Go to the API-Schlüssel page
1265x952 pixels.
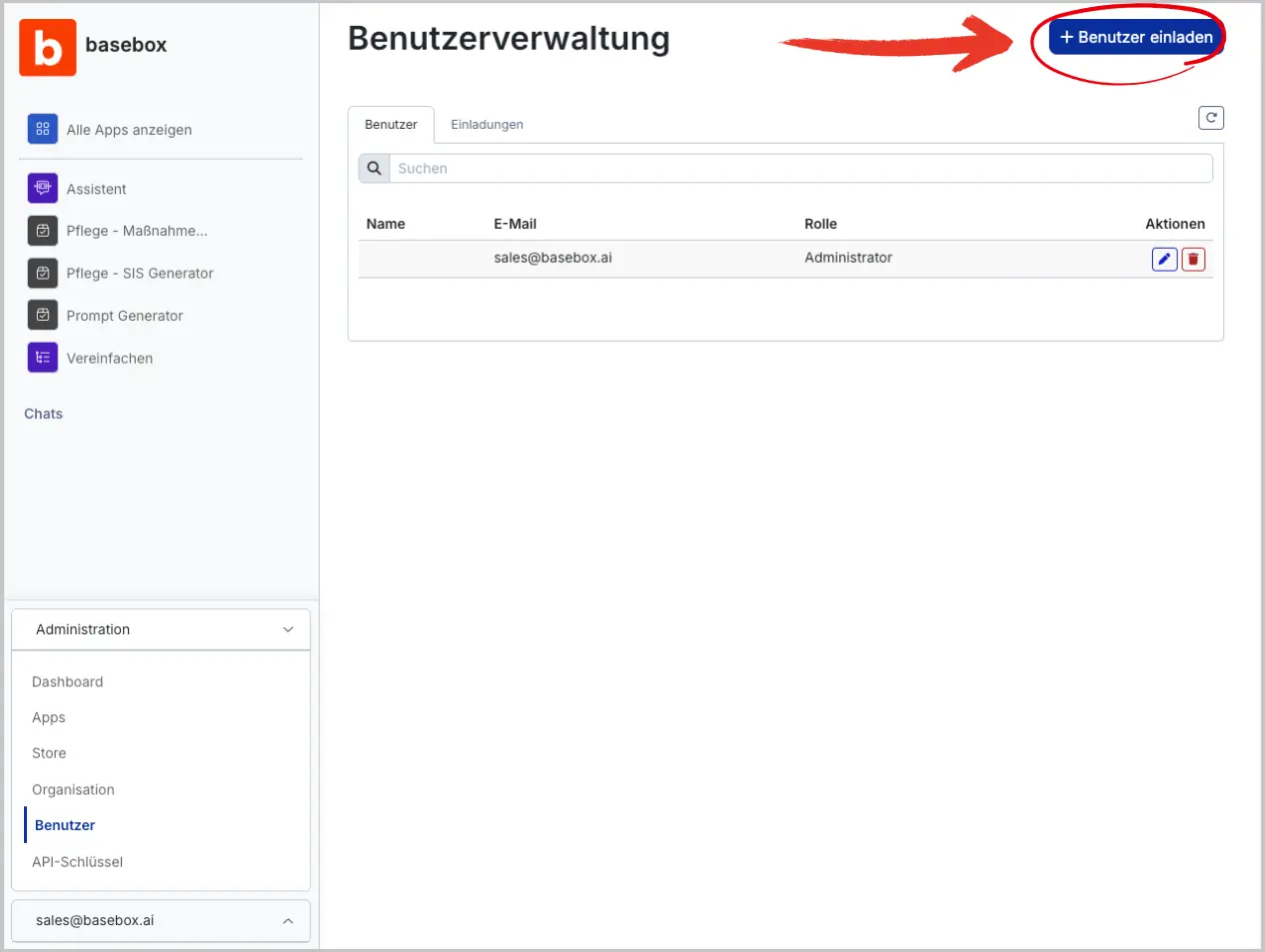pyautogui.click(x=79, y=861)
